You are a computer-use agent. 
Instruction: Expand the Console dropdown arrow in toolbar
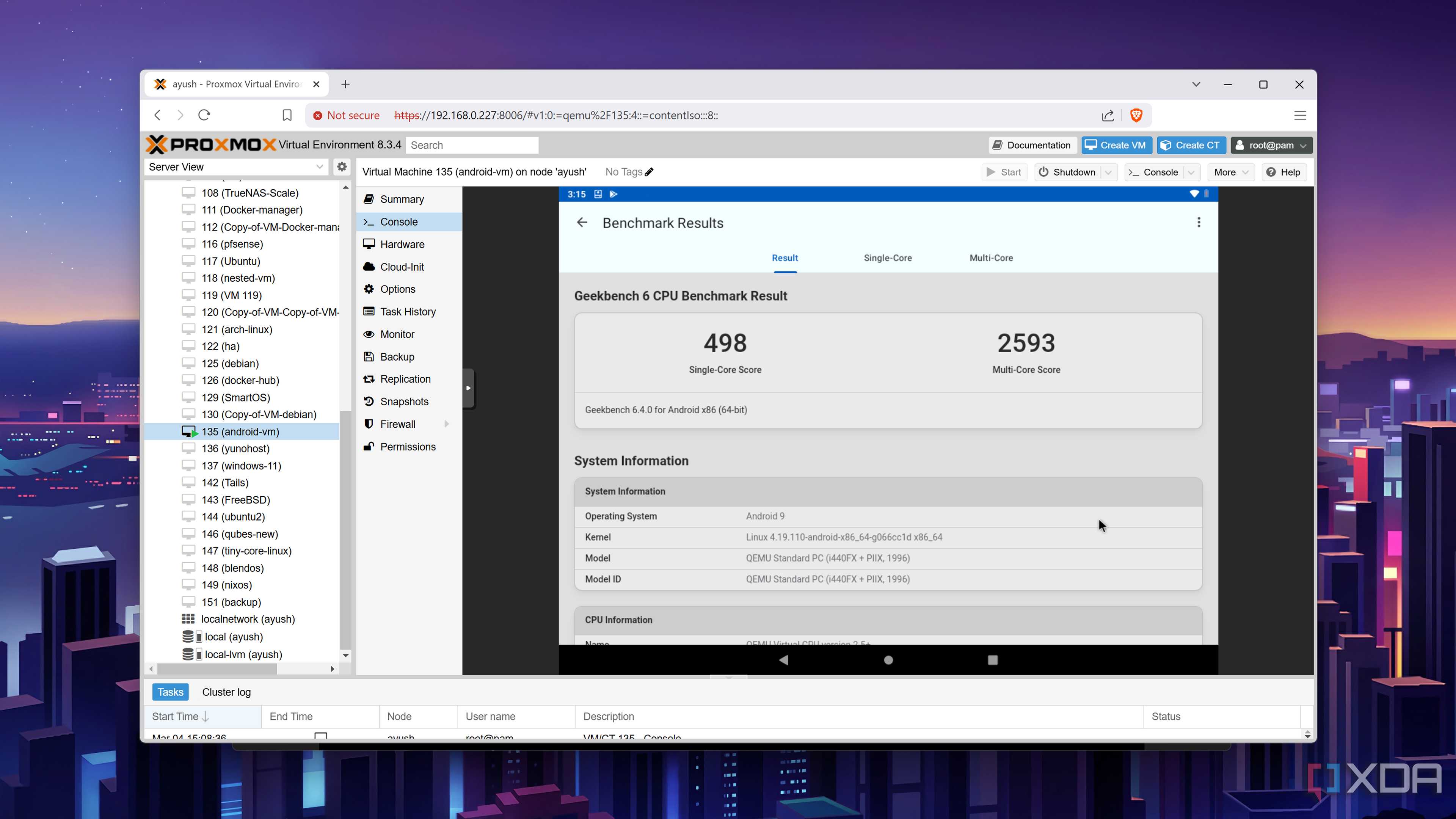click(1191, 173)
